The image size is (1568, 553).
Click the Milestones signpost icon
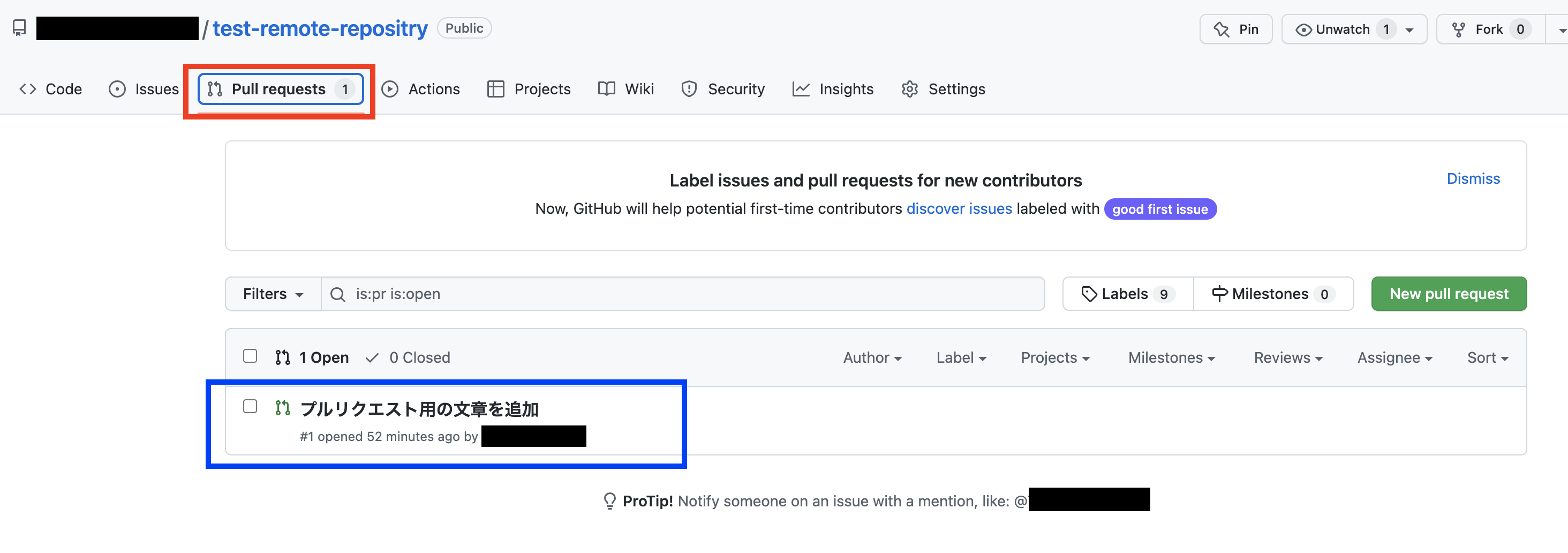[x=1219, y=294]
